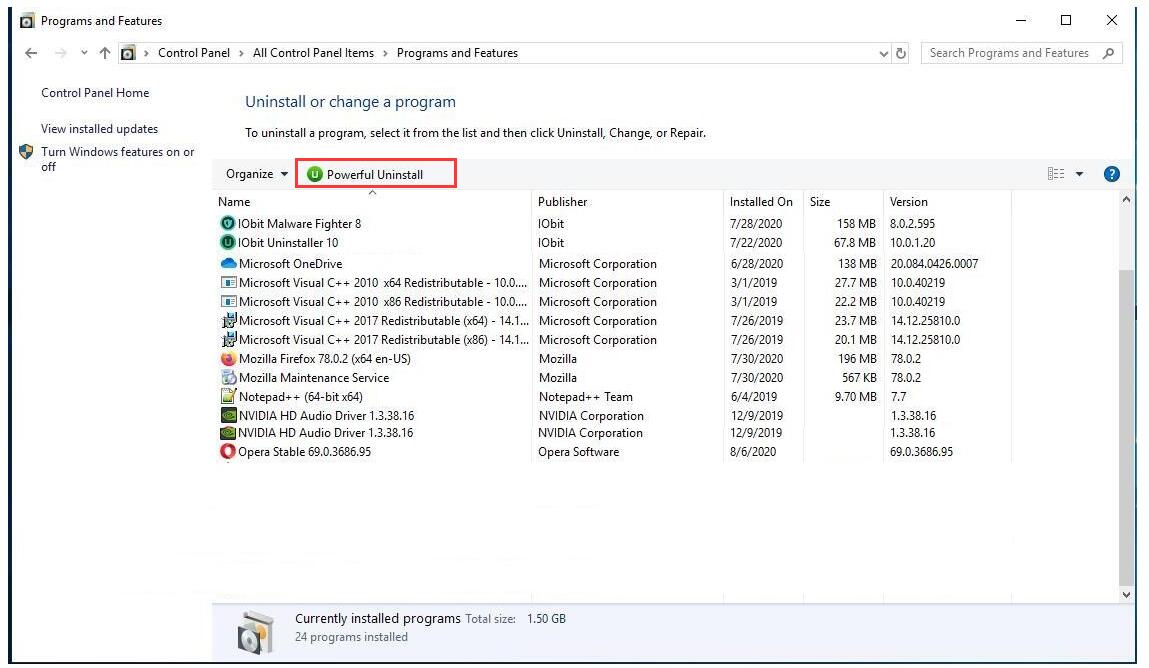The height and width of the screenshot is (668, 1149).
Task: Refresh the Programs and Features address bar
Action: coord(901,53)
